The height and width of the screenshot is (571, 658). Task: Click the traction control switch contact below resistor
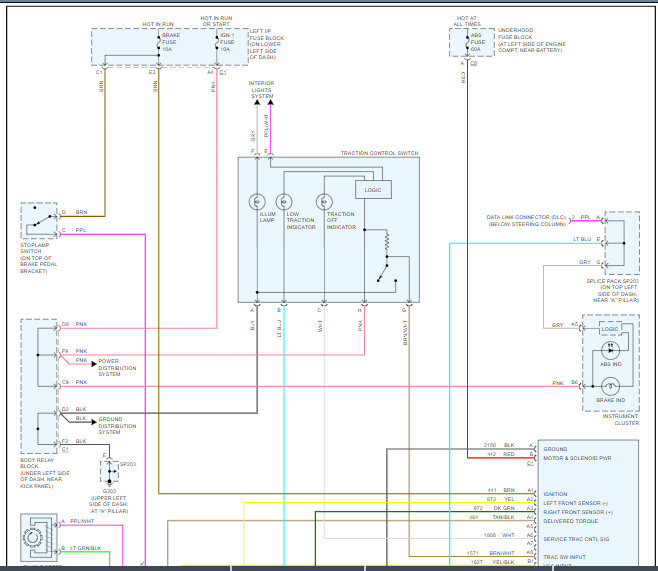coord(385,273)
